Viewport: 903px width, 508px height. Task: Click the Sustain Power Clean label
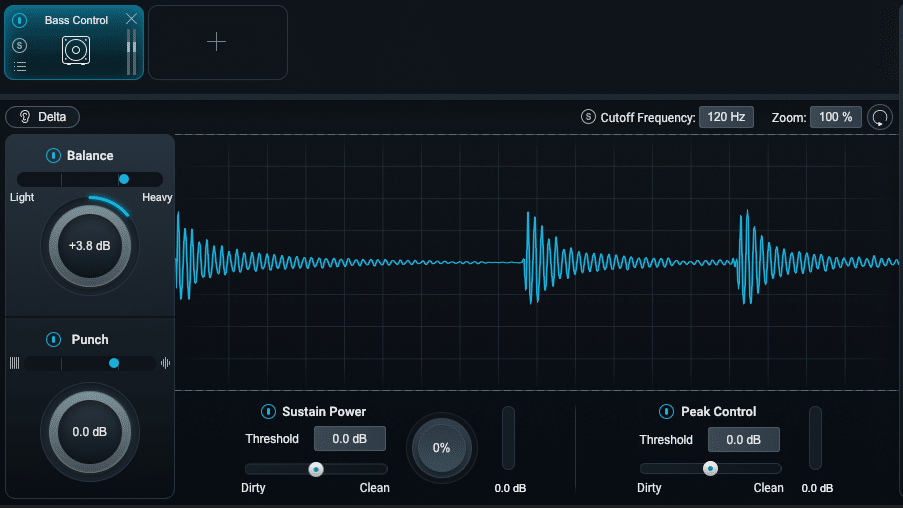[x=374, y=488]
